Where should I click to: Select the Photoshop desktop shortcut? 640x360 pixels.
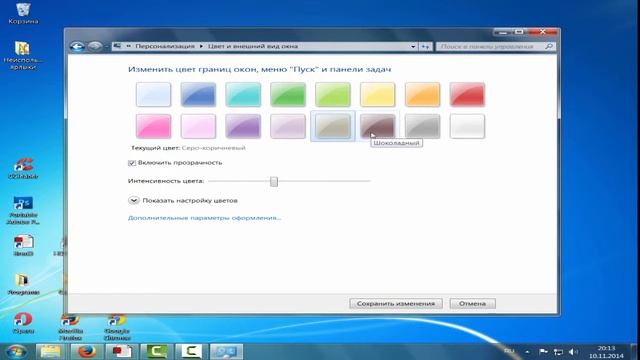(23, 210)
